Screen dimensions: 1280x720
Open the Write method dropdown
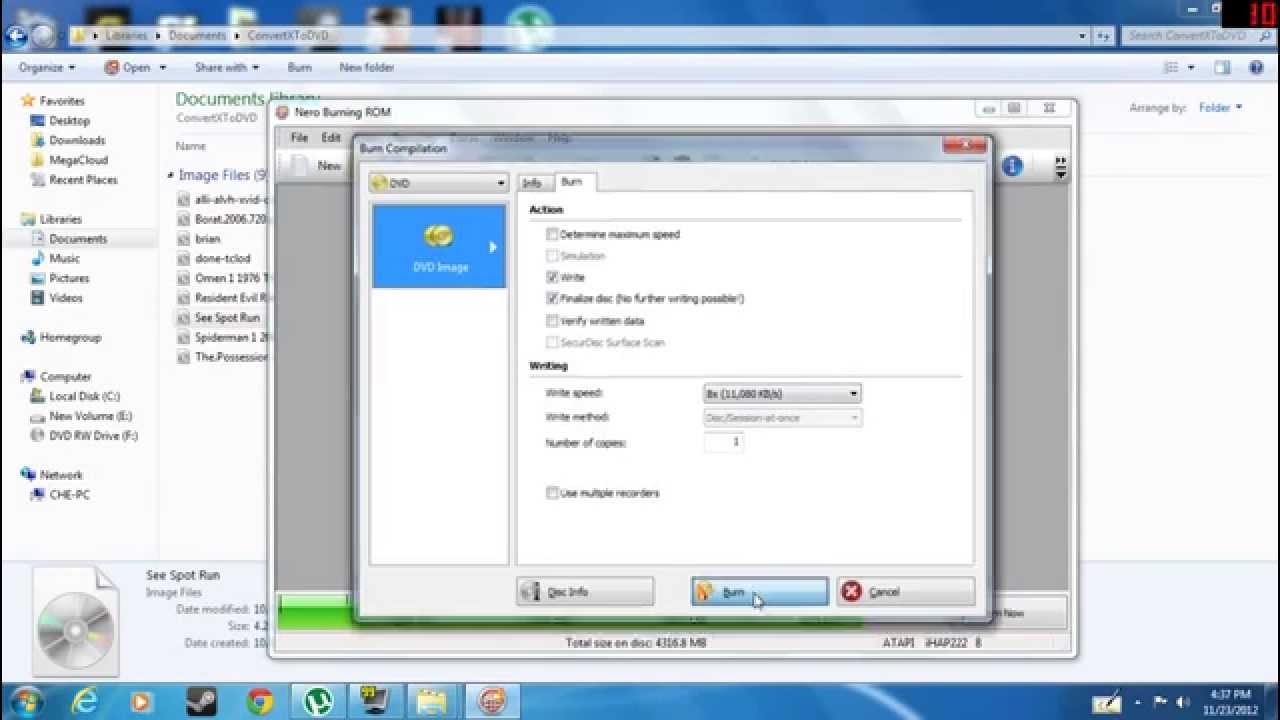tap(782, 418)
